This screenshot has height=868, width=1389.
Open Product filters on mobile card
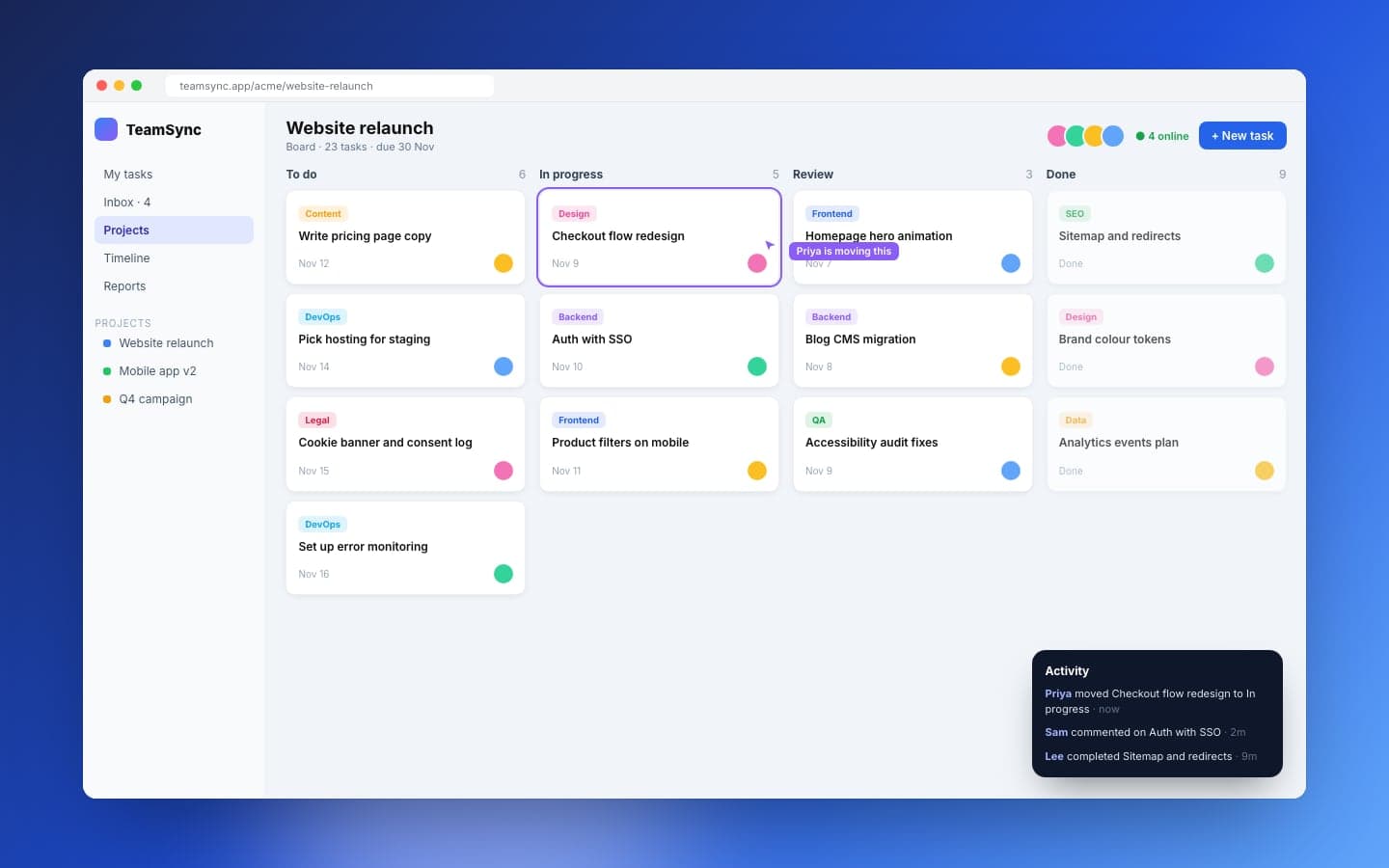click(659, 445)
